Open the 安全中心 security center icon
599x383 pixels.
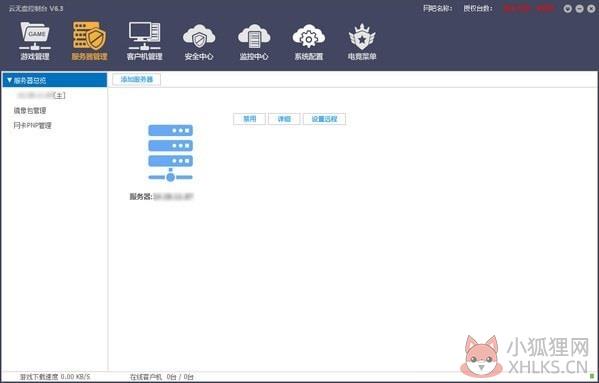coord(199,42)
